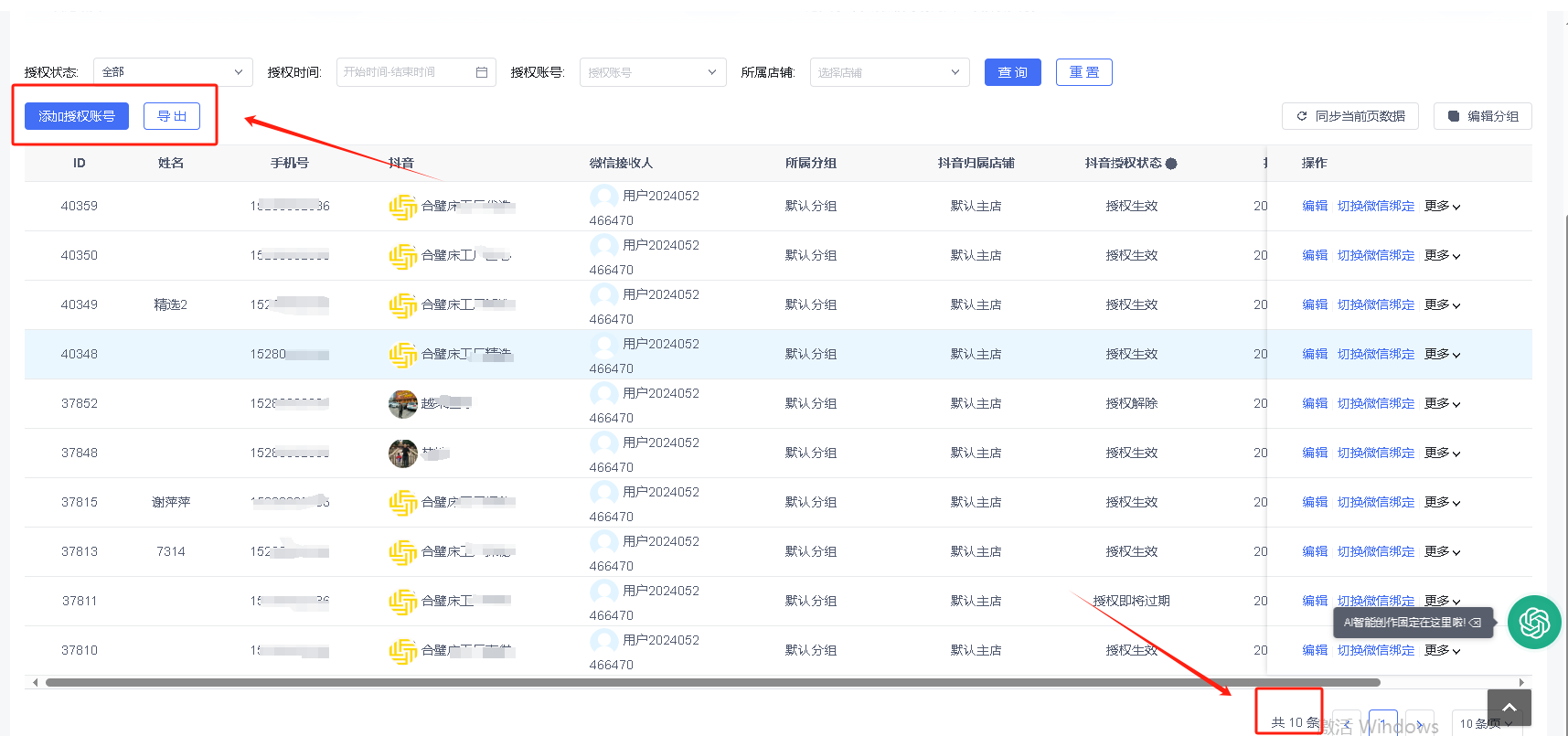Click the right arrow of the horizontal scrollbar
The height and width of the screenshot is (736, 1568).
pyautogui.click(x=1521, y=682)
